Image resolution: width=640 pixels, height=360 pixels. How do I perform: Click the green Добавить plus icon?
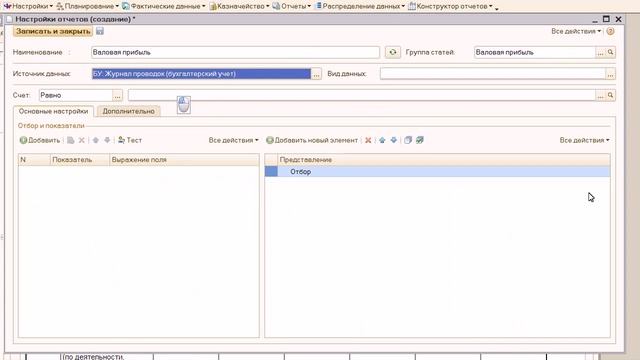pyautogui.click(x=23, y=140)
